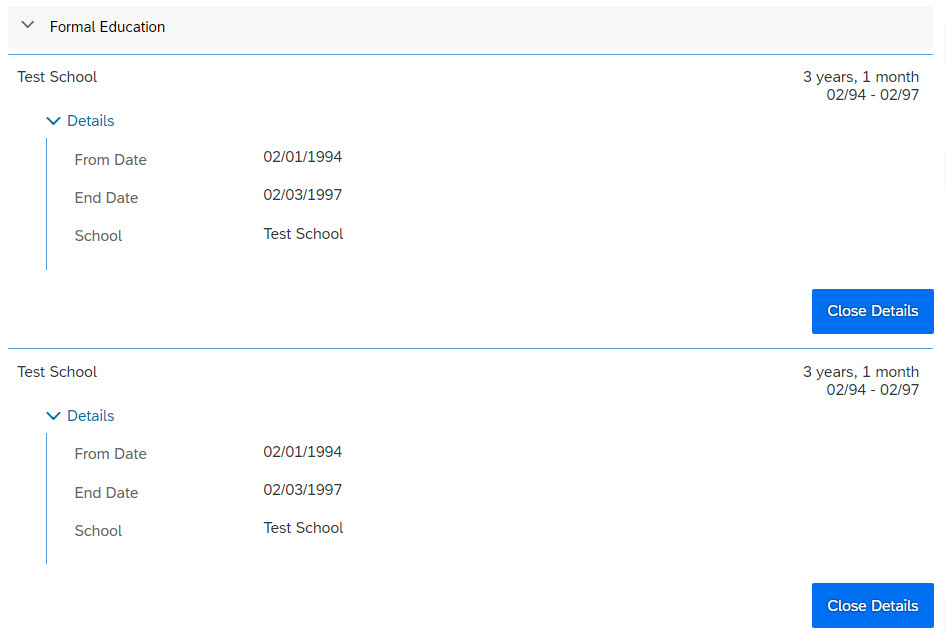The image size is (945, 635).
Task: Collapse the Details chevron in first entry
Action: (53, 121)
